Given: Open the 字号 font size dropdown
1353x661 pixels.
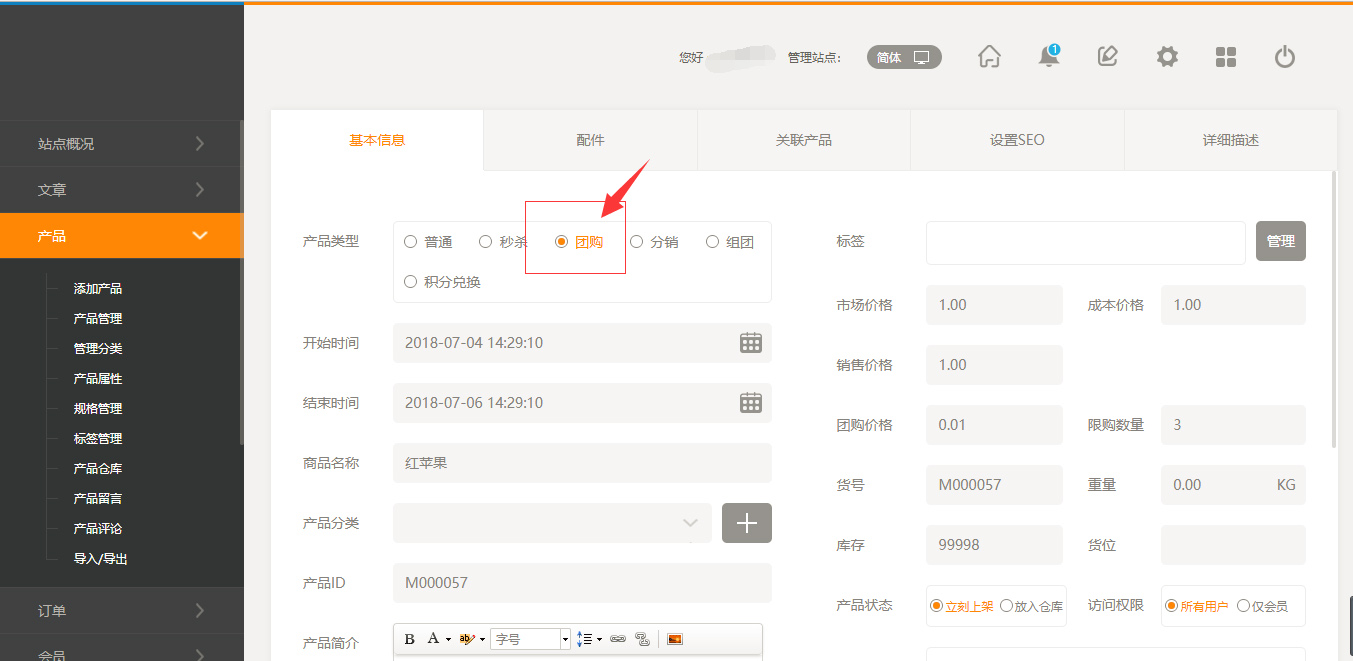Looking at the screenshot, I should [x=530, y=639].
